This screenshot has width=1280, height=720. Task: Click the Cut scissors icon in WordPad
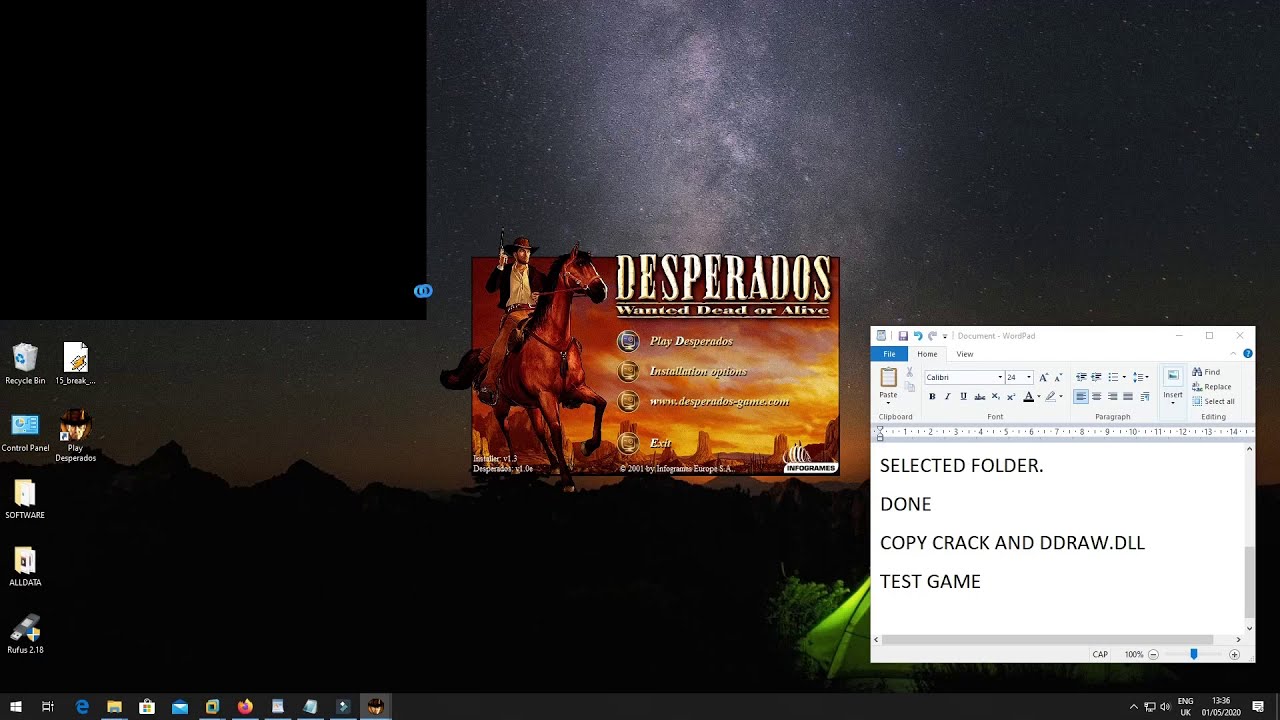[x=909, y=372]
